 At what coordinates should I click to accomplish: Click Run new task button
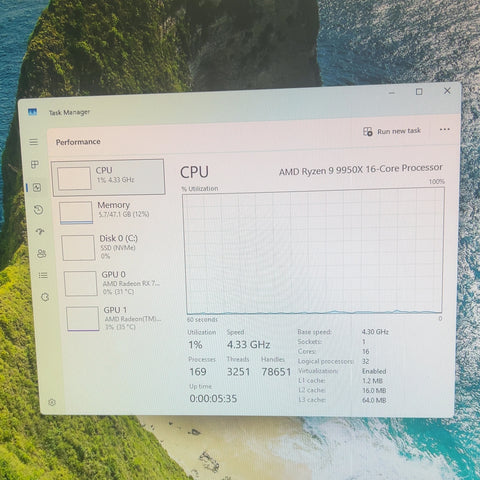point(392,131)
